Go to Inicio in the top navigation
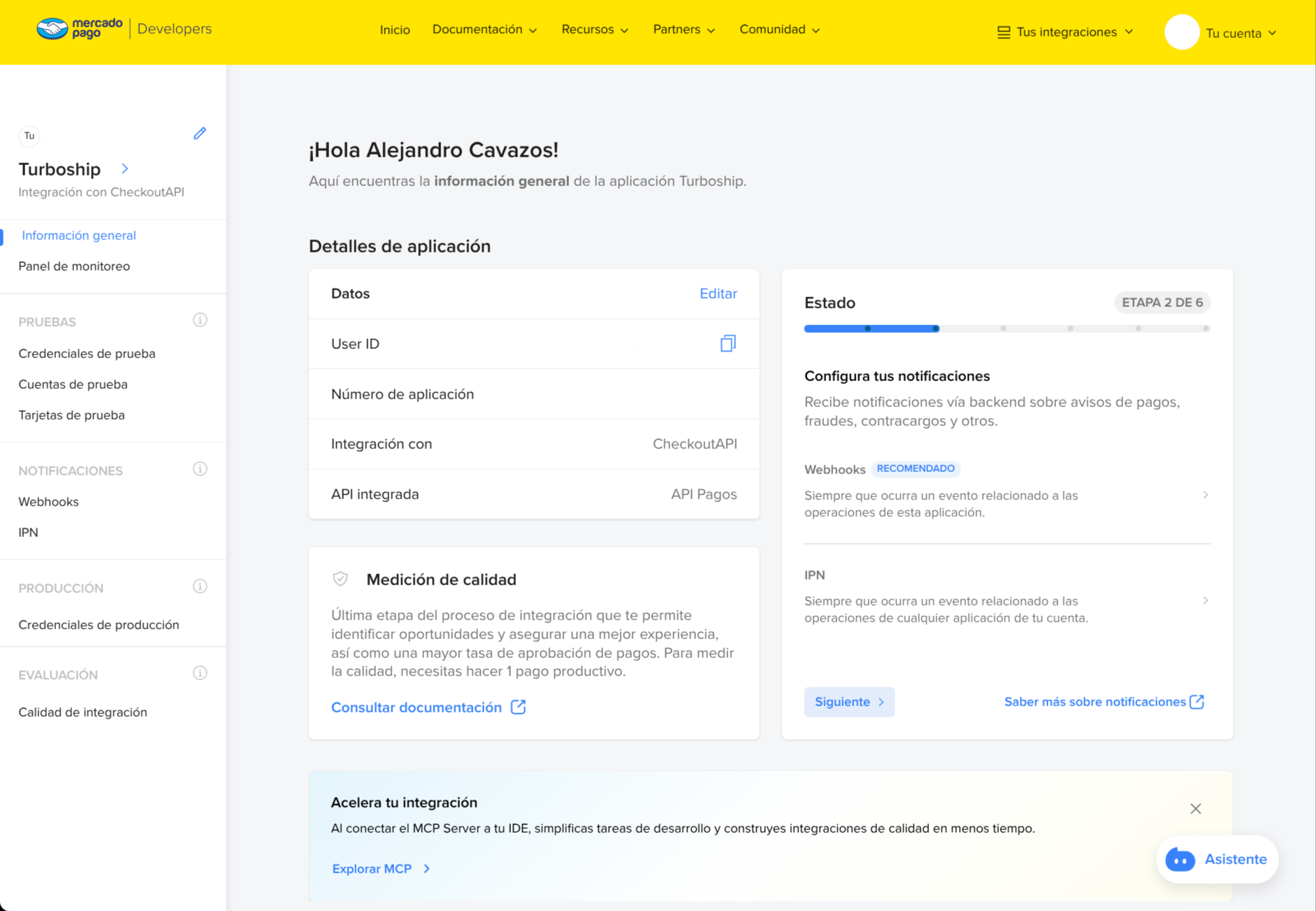 395,29
